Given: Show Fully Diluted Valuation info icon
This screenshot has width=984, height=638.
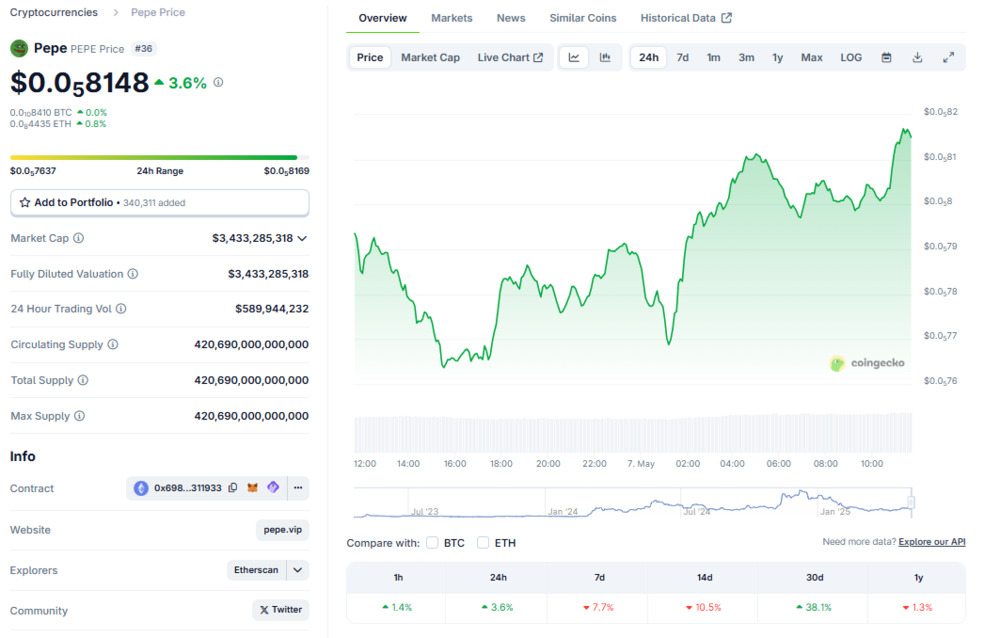Looking at the screenshot, I should [133, 274].
